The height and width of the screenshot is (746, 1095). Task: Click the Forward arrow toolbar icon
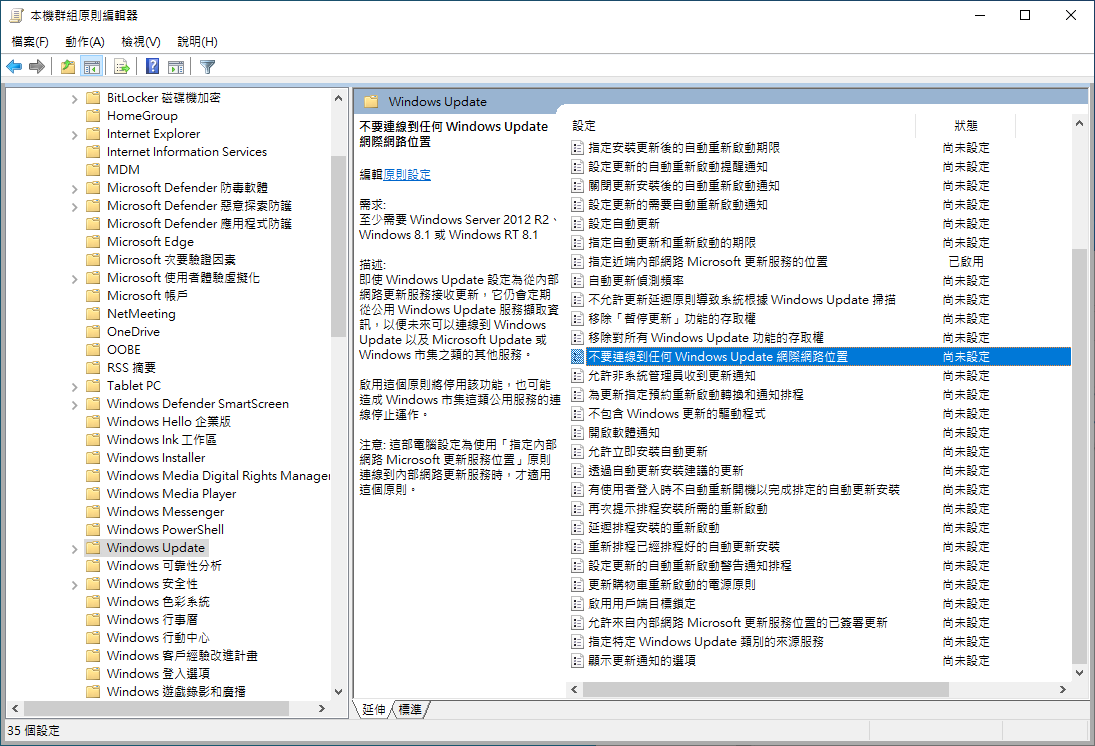(37, 66)
